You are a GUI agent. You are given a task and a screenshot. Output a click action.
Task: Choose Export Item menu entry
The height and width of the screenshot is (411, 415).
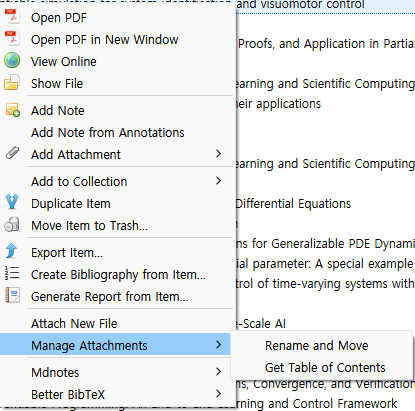(118, 253)
